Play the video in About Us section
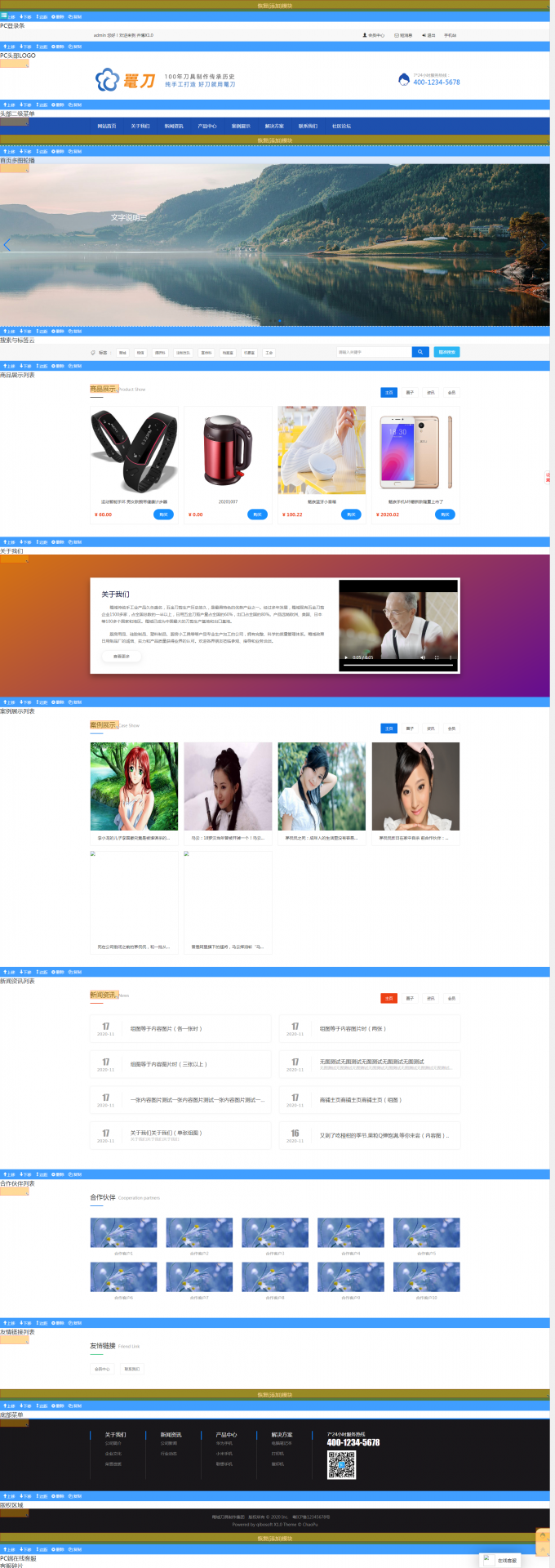 pyautogui.click(x=347, y=657)
